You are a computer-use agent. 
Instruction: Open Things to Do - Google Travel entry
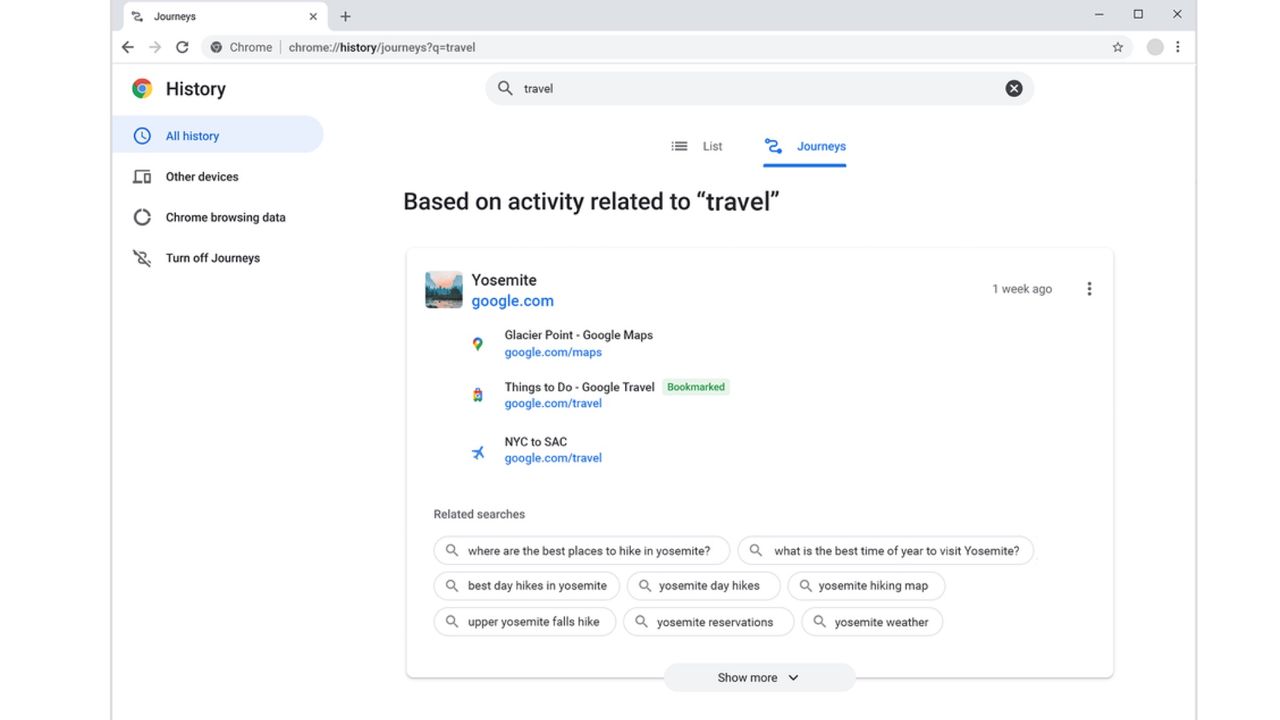579,387
